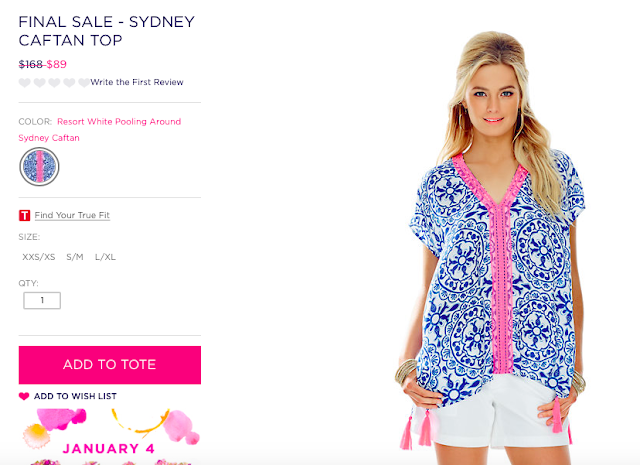Open Find Your True Fit link
640x465 pixels.
(72, 215)
